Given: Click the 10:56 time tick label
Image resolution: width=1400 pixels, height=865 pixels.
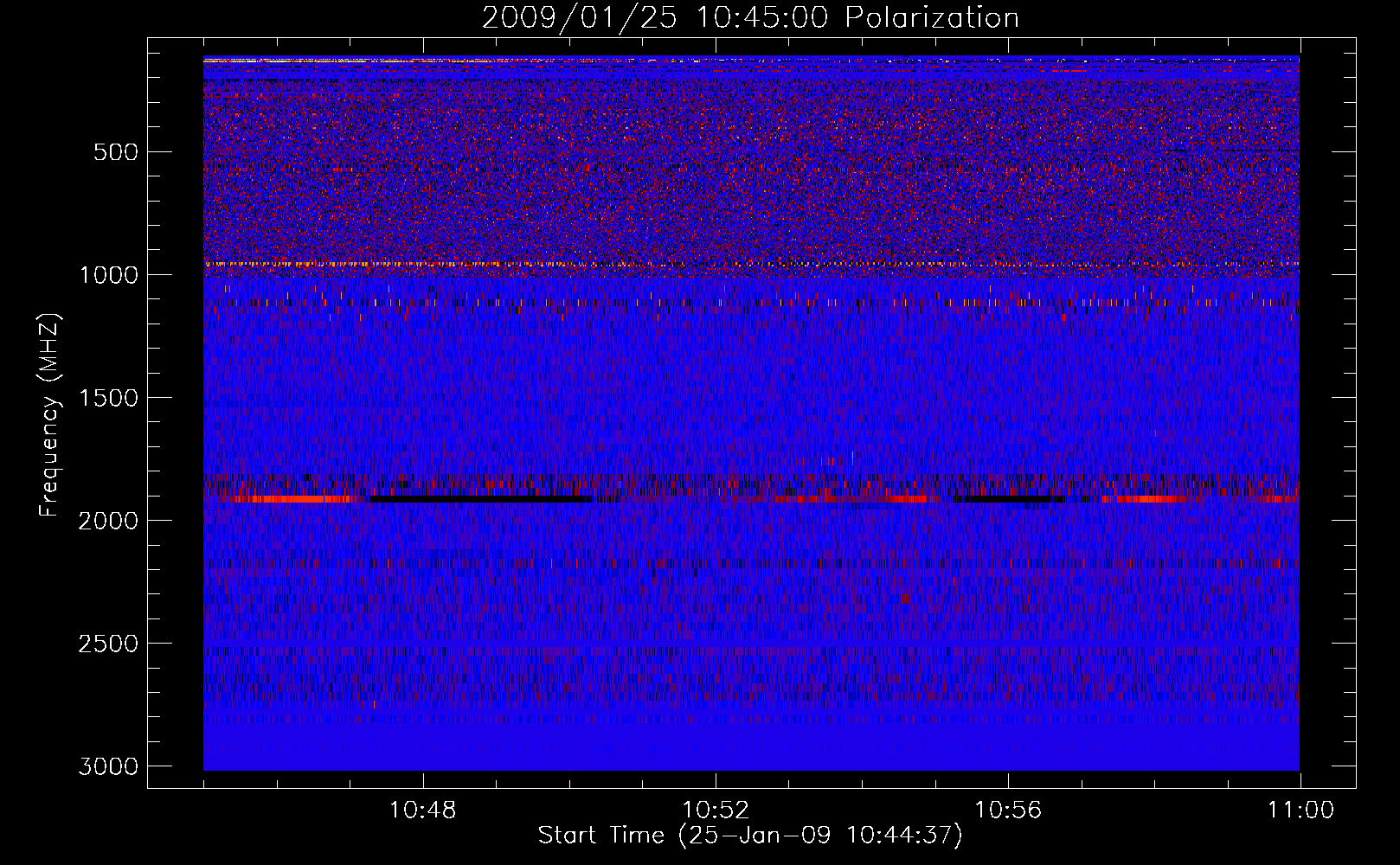Looking at the screenshot, I should point(1008,811).
